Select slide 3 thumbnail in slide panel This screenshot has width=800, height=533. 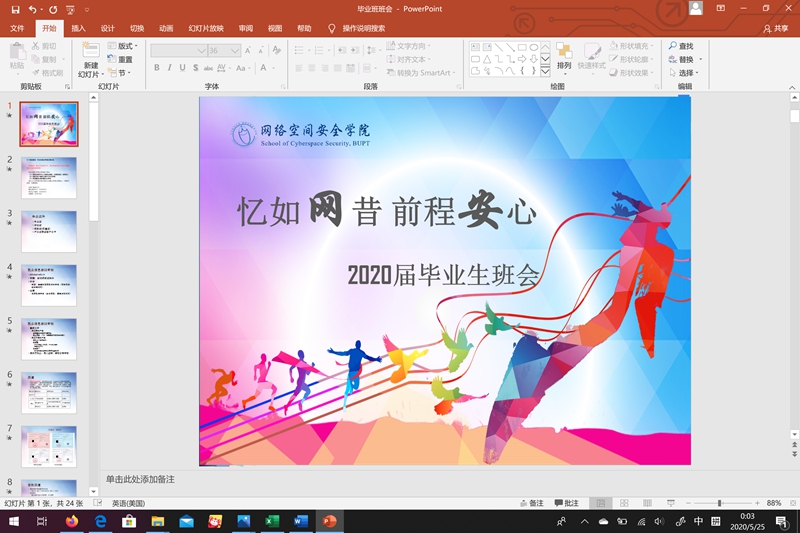click(49, 231)
